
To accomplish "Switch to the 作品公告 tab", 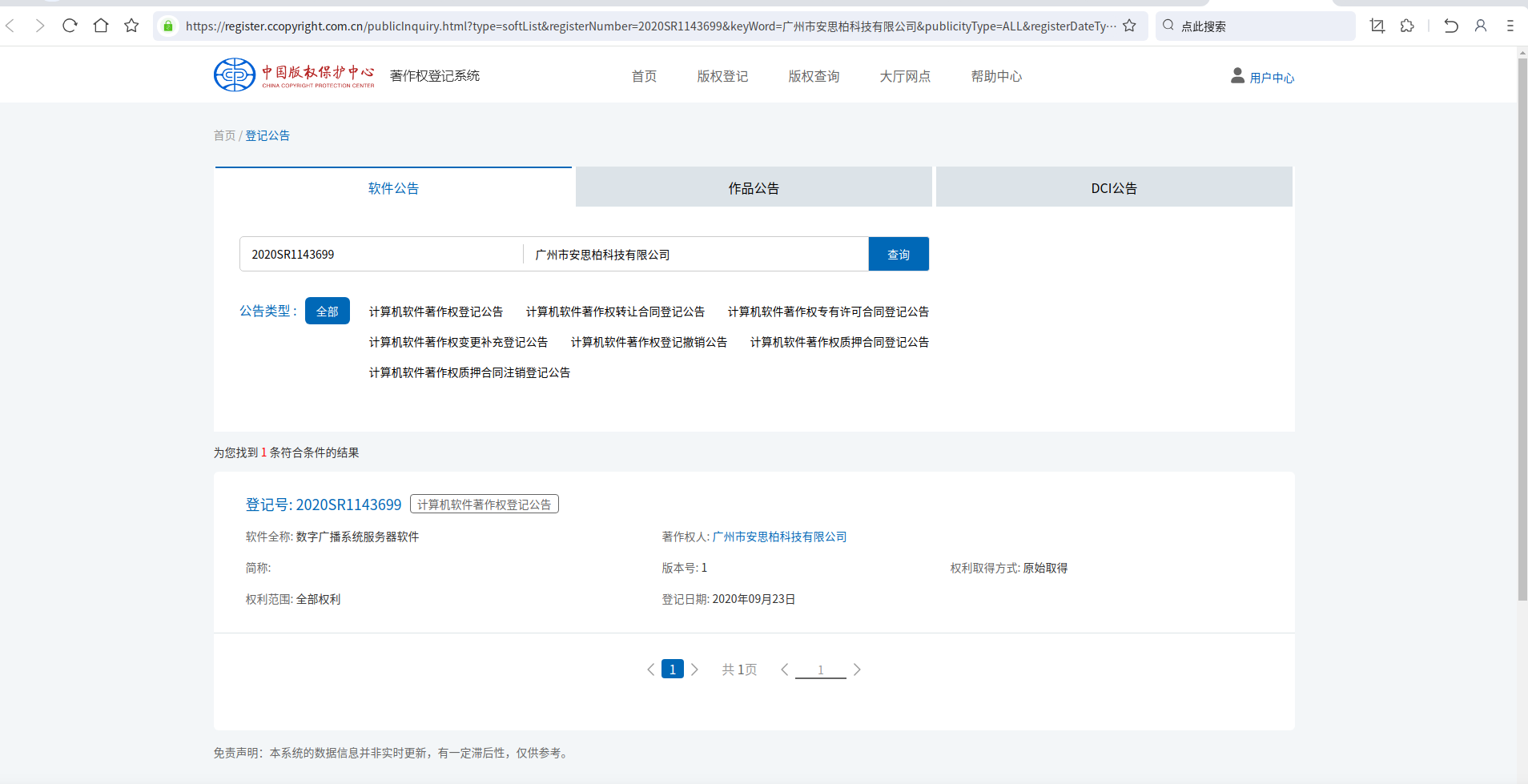I will click(754, 187).
